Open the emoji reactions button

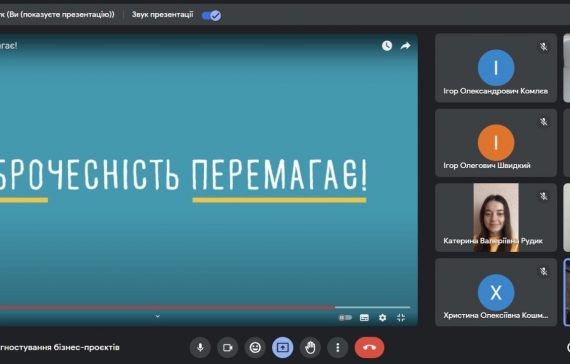tap(255, 348)
